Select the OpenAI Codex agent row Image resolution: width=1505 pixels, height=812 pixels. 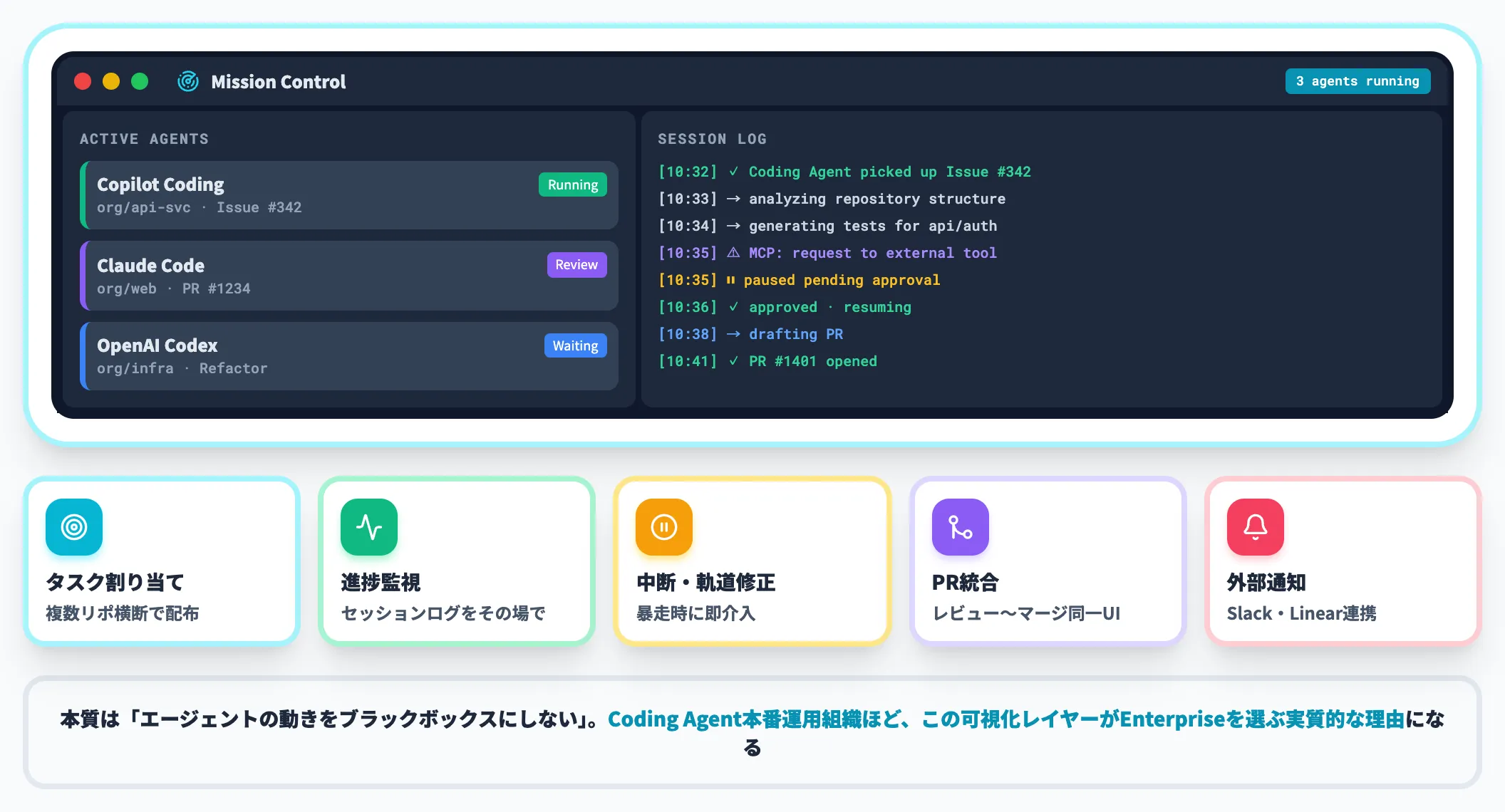click(x=349, y=356)
